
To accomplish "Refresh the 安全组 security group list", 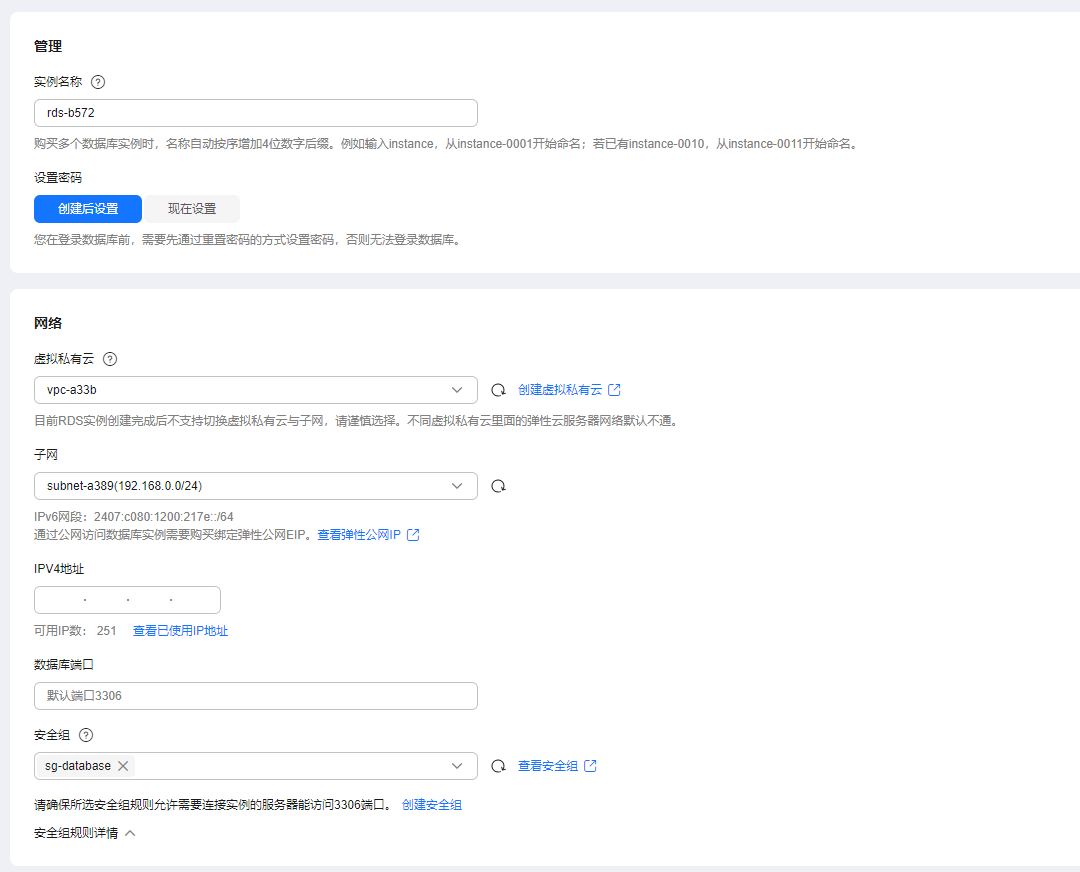I will pyautogui.click(x=498, y=766).
